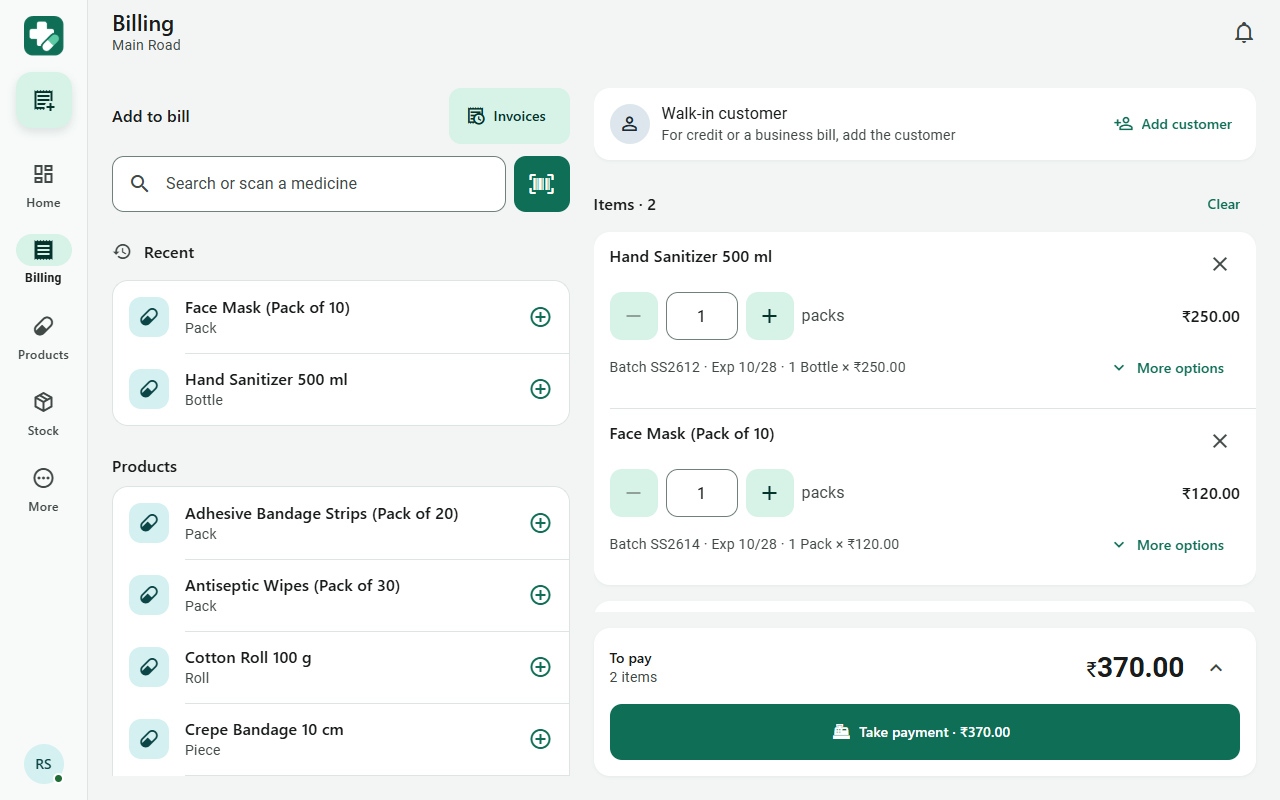The image size is (1280, 800).
Task: Open Stock in the sidebar
Action: [43, 414]
